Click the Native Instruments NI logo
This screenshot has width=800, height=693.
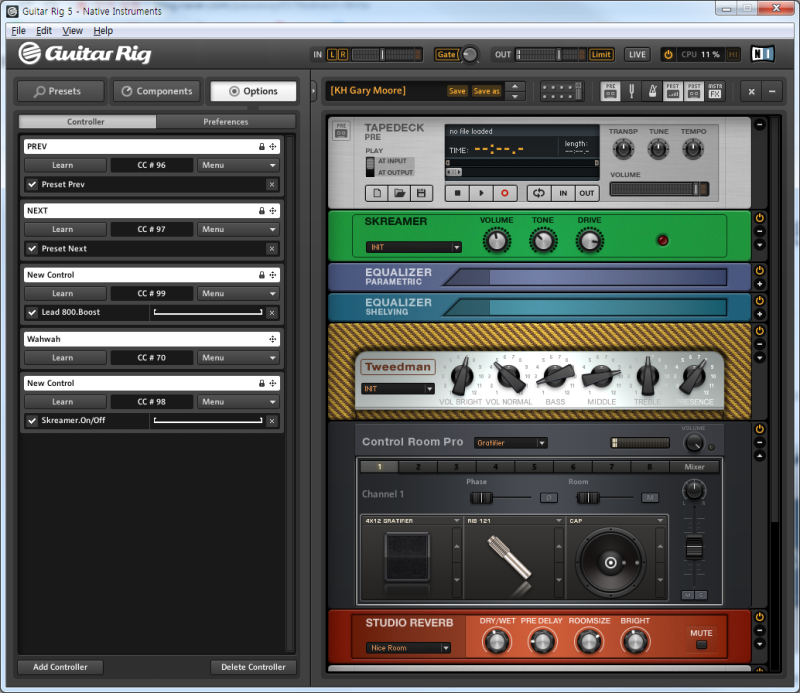click(x=763, y=54)
